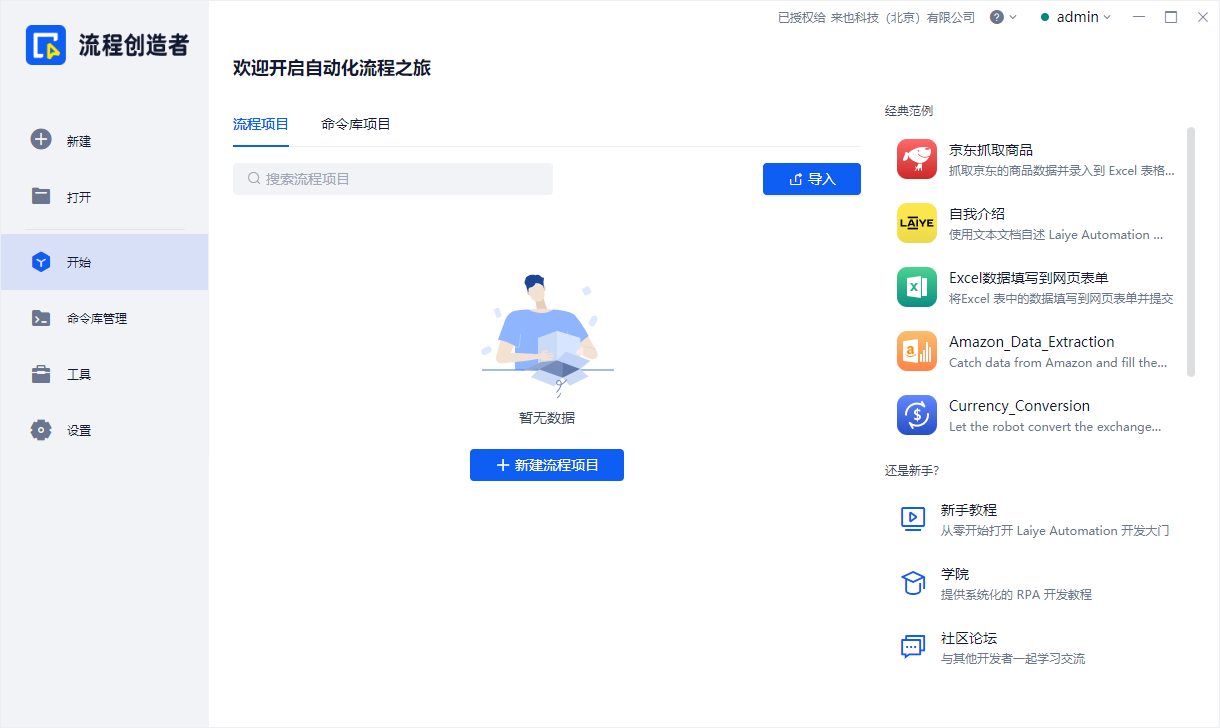Click the 导入 import button
1220x728 pixels.
[811, 179]
